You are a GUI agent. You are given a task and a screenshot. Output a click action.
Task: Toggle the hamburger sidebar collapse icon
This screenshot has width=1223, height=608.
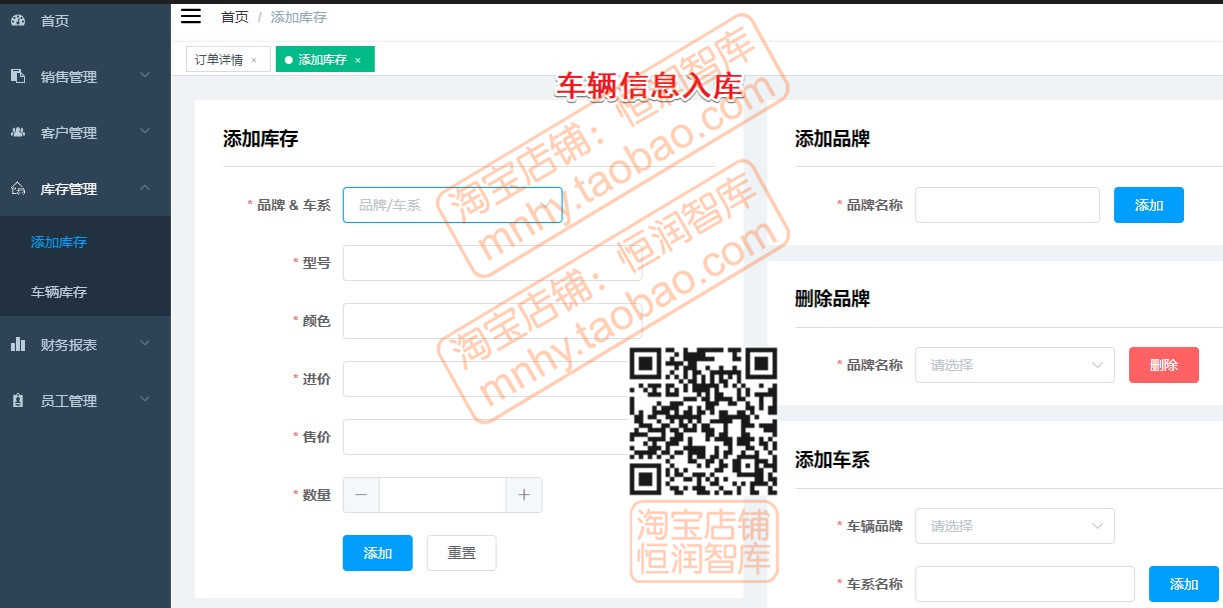pos(191,16)
